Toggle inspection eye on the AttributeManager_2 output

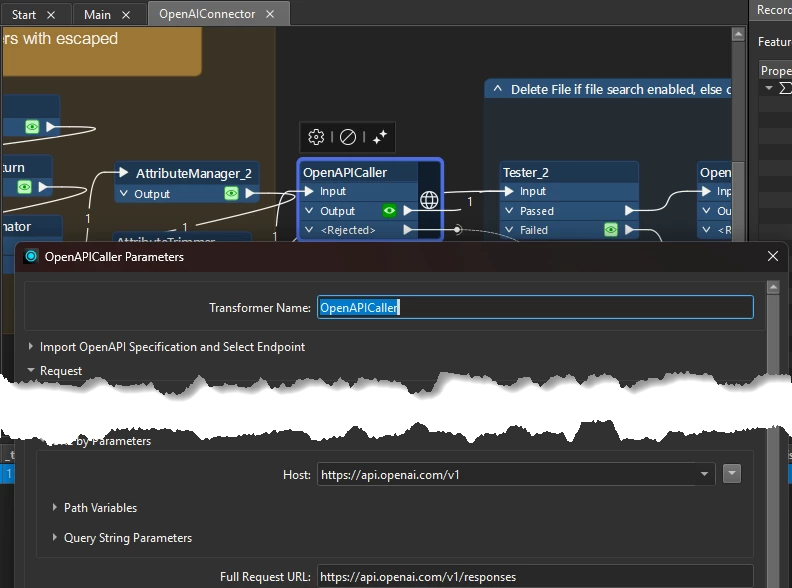coord(231,193)
